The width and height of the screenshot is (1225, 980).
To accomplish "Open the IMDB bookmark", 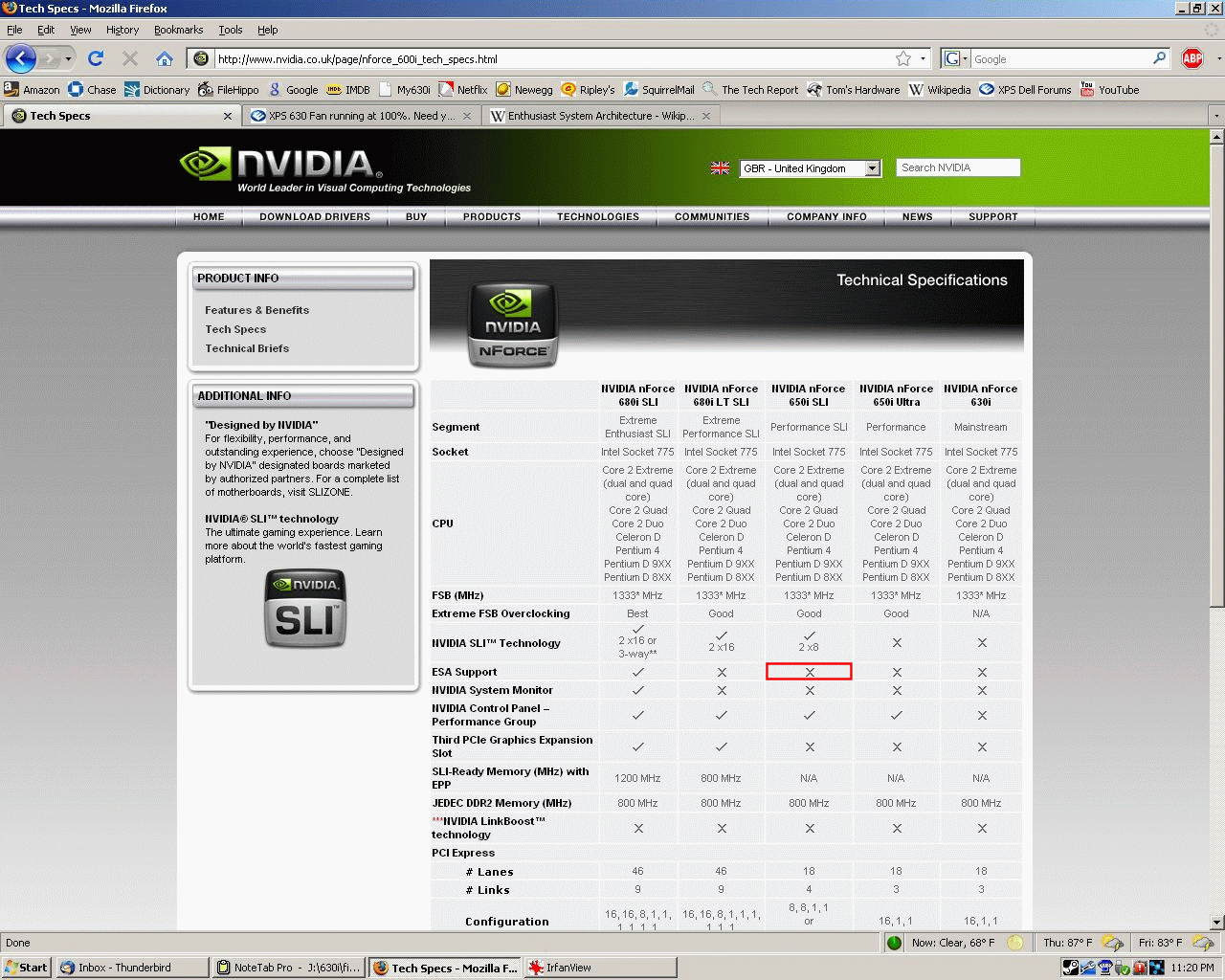I will (x=348, y=89).
